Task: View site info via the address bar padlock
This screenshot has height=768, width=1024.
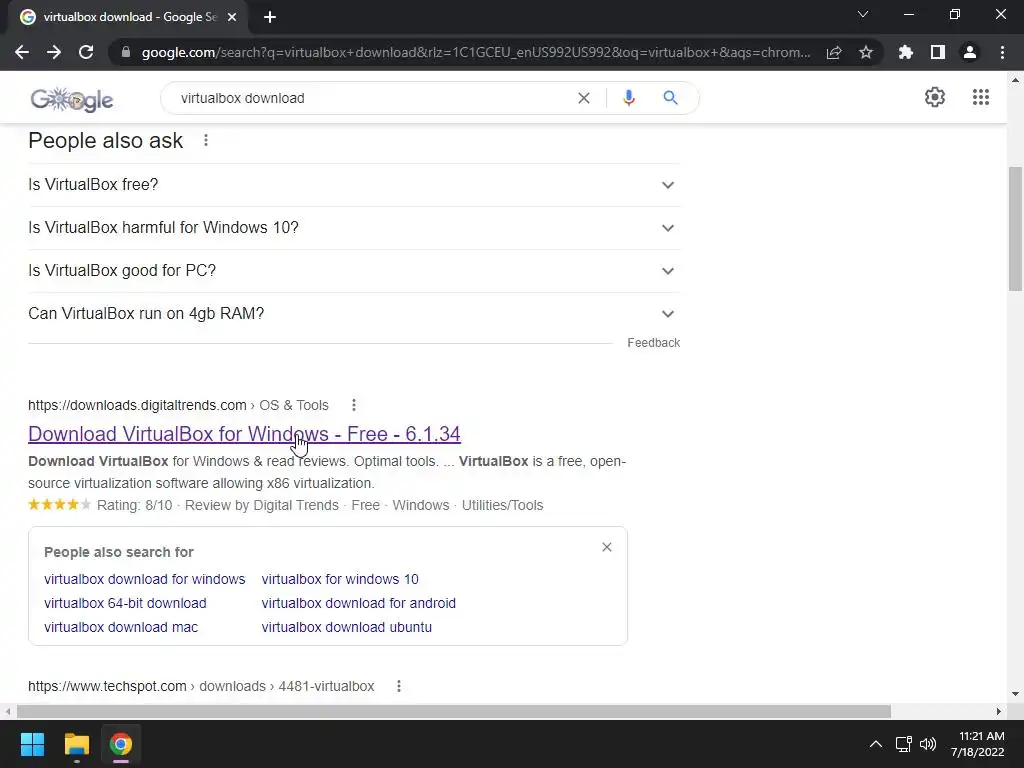Action: click(x=126, y=52)
